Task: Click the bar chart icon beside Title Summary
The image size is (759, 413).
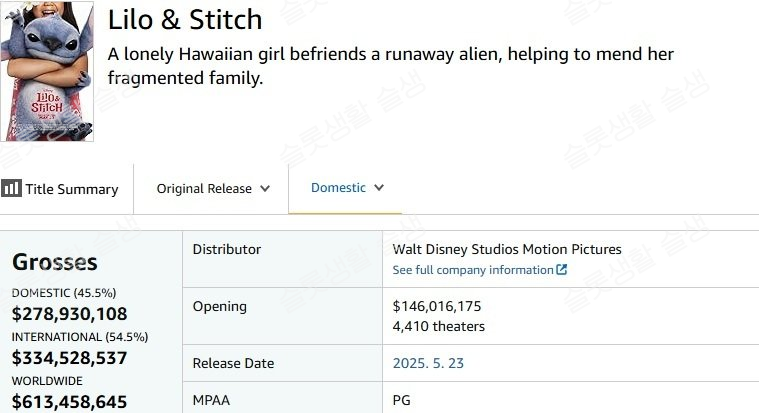Action: 11,188
